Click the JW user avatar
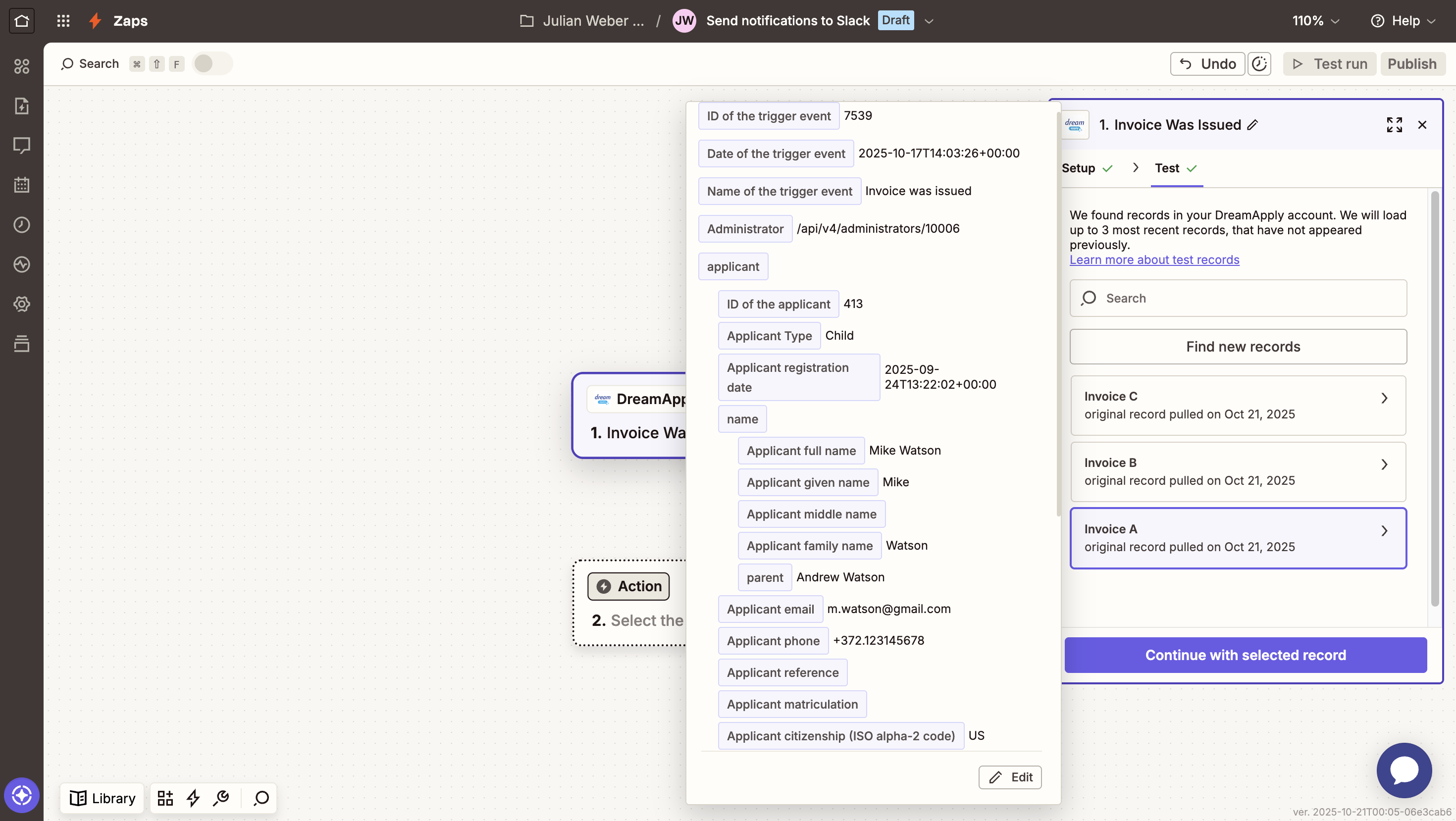Screen dimensions: 1456x821 684,21
